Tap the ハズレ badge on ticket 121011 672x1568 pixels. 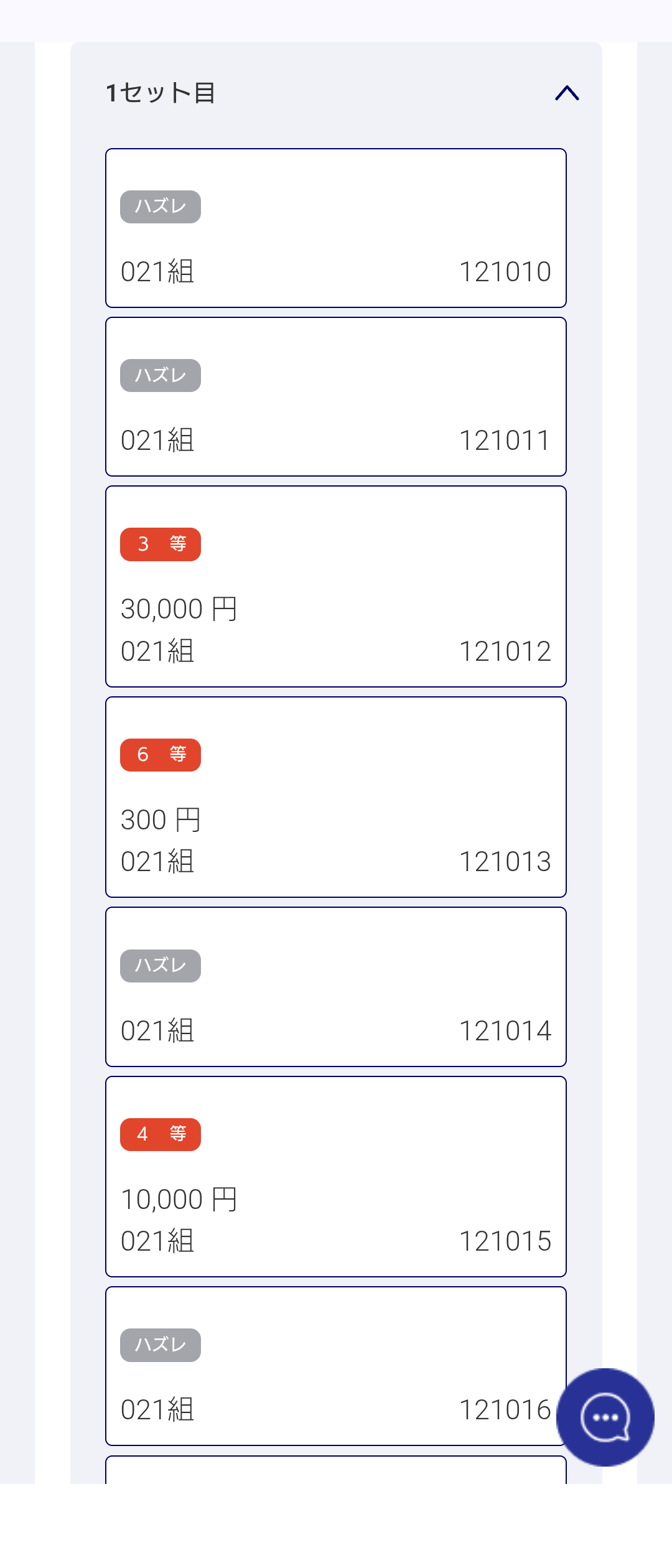click(161, 375)
